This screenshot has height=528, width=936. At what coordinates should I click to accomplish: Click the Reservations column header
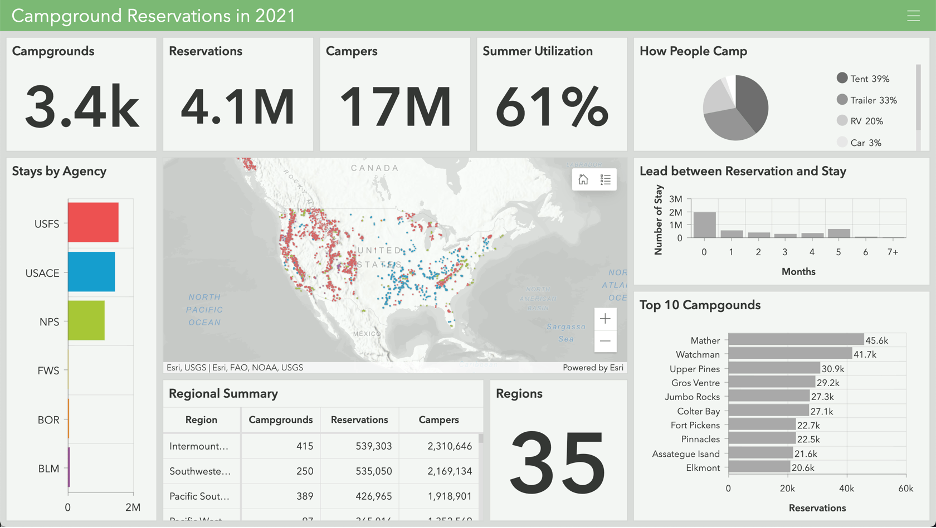[x=359, y=420]
